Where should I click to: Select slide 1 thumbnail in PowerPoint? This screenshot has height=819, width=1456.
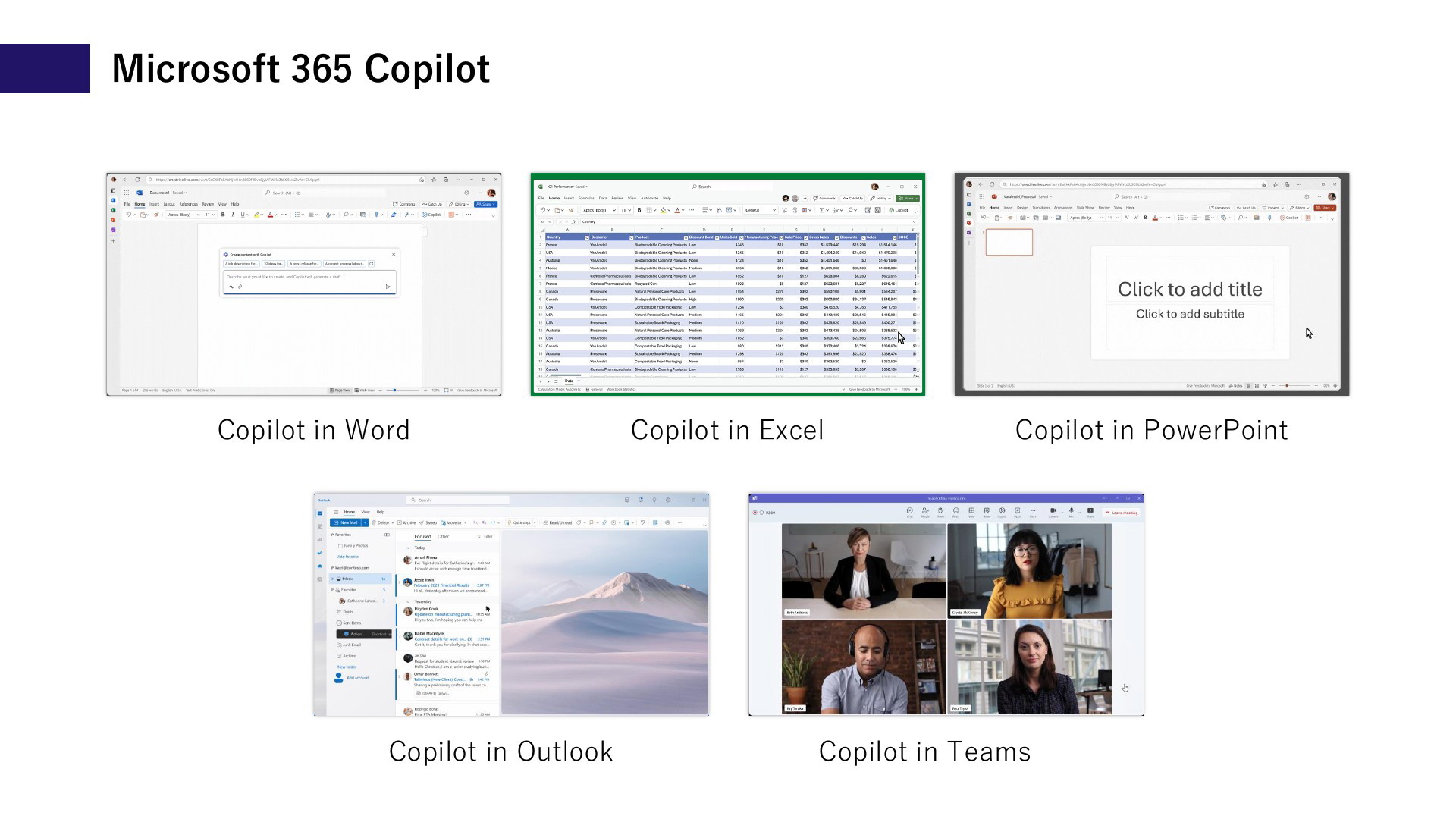tap(1009, 242)
